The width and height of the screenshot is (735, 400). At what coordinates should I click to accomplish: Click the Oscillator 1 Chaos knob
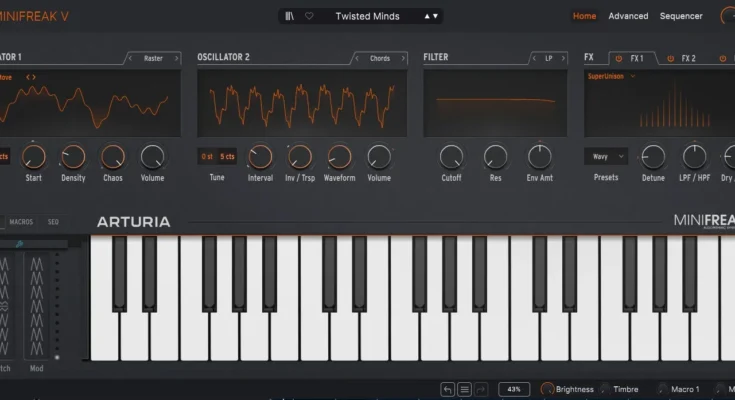coord(112,157)
